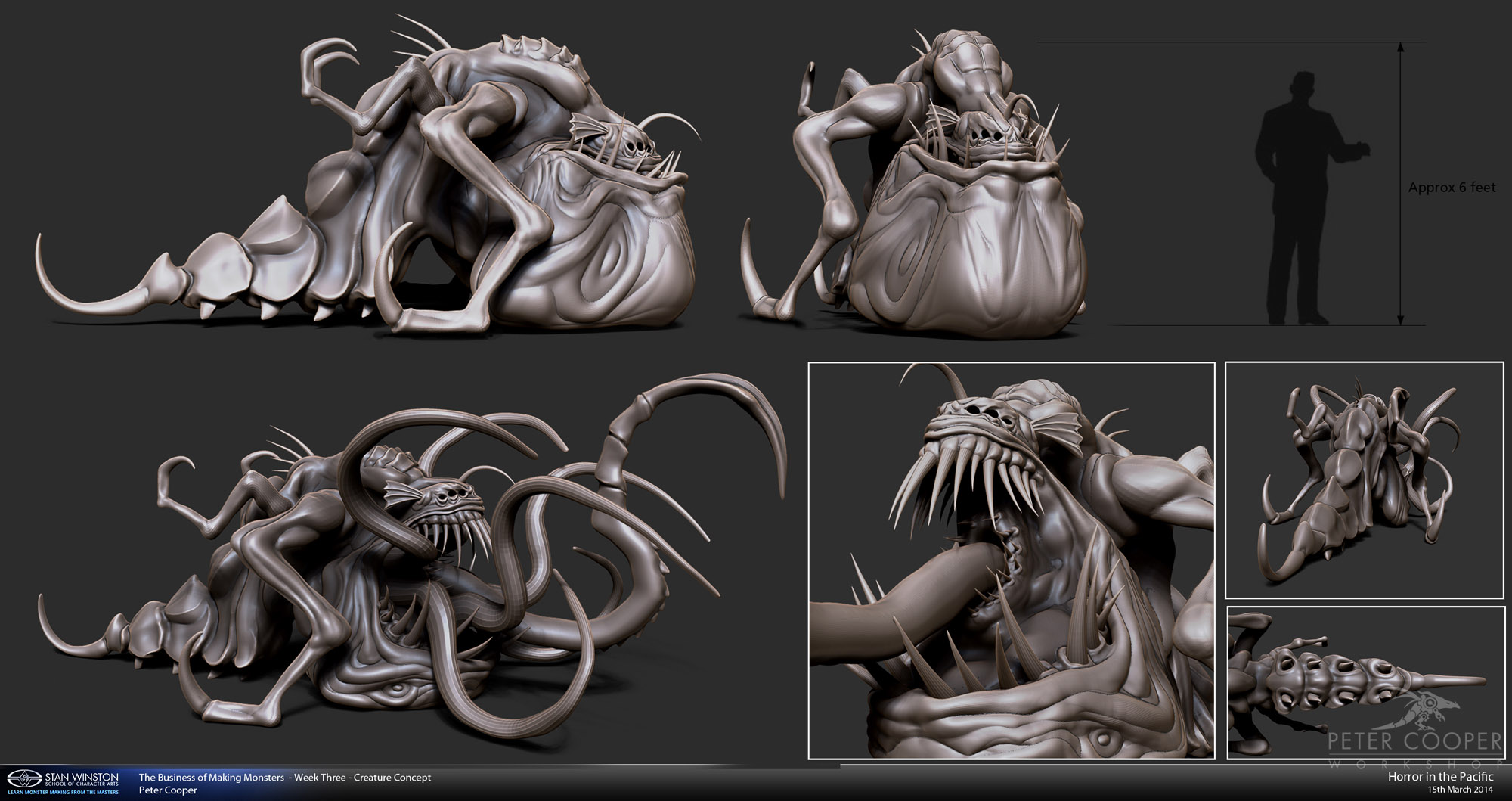
Task: Click the 'Peter Cooper' author name in footer
Action: coord(168,790)
